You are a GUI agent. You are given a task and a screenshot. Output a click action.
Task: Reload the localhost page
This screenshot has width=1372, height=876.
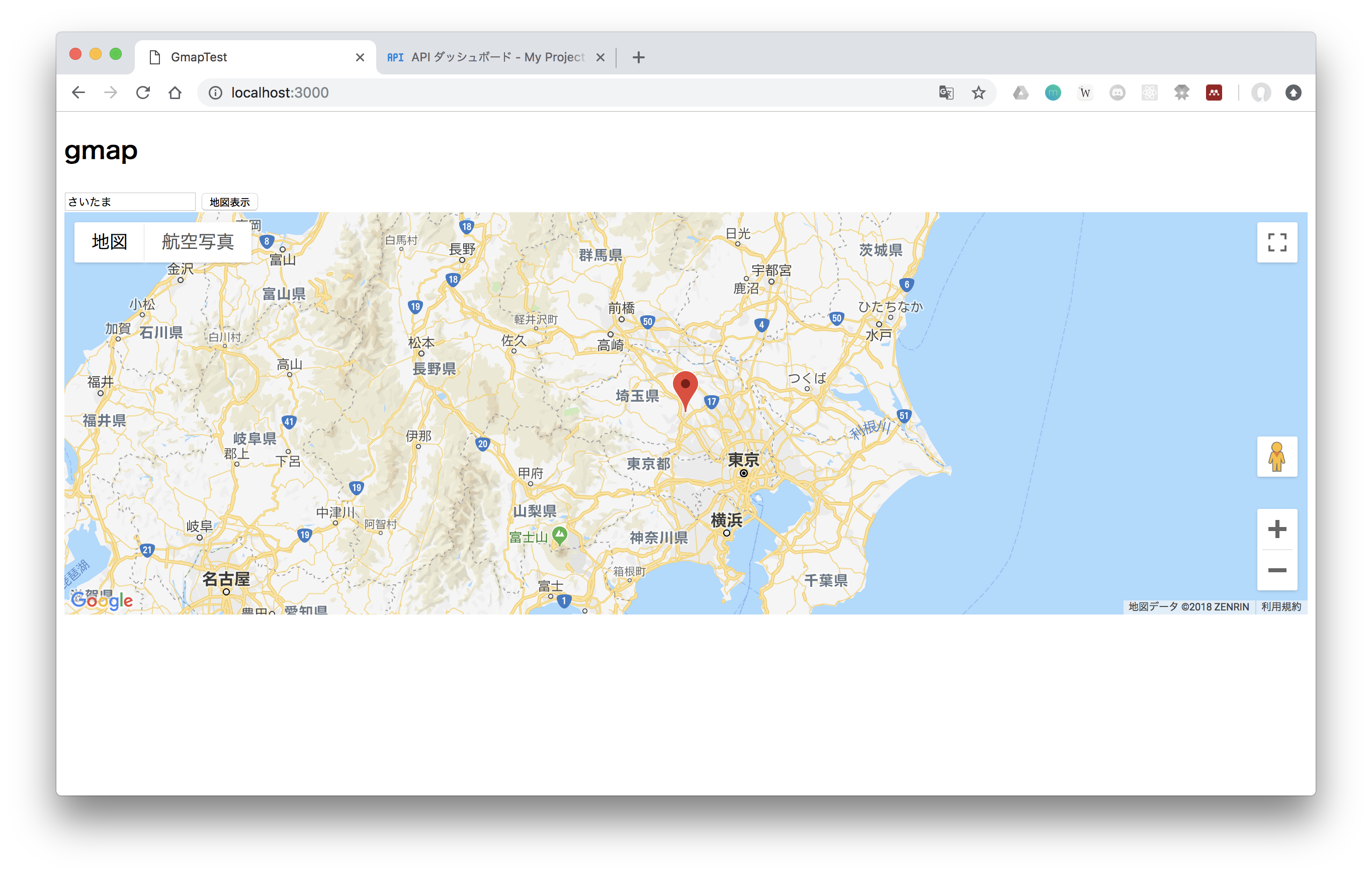[143, 93]
